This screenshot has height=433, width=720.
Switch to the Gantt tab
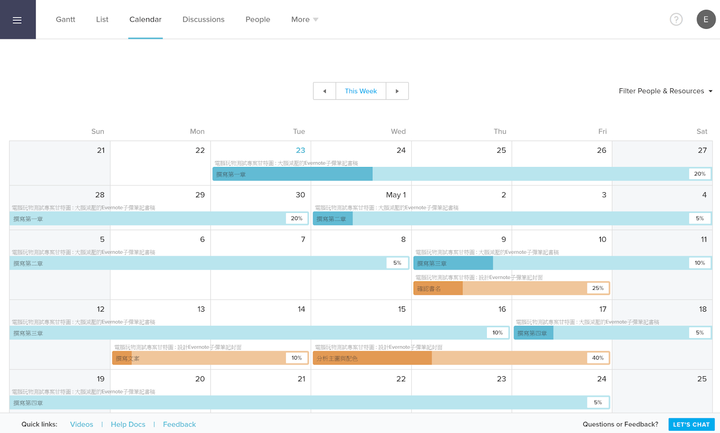click(65, 19)
